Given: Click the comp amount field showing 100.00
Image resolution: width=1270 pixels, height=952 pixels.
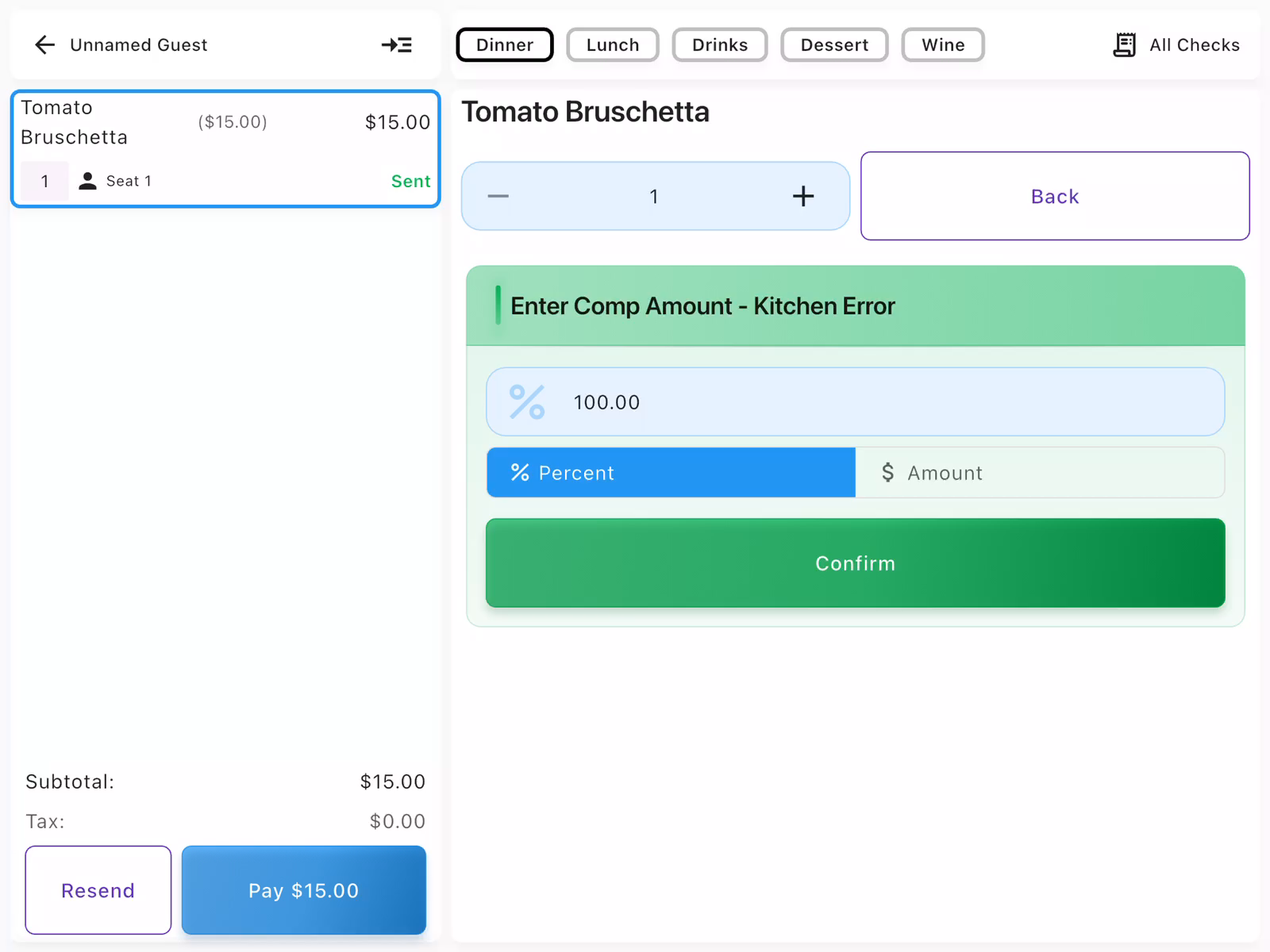Looking at the screenshot, I should 873,402.
